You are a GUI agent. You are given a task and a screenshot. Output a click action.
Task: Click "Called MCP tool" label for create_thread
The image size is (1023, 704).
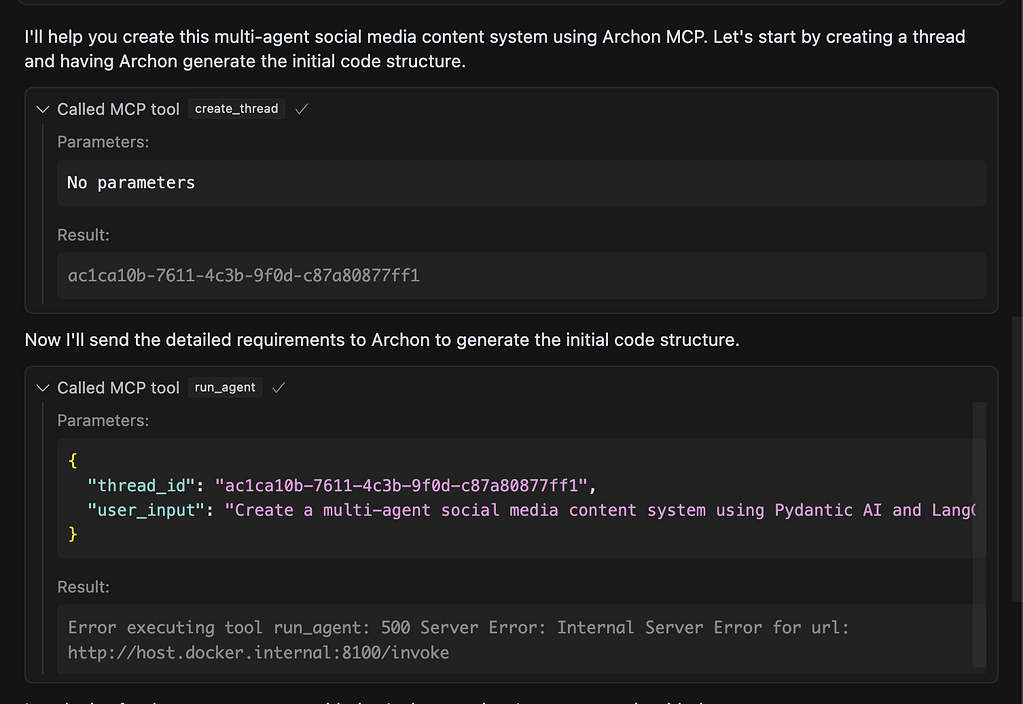[x=118, y=109]
